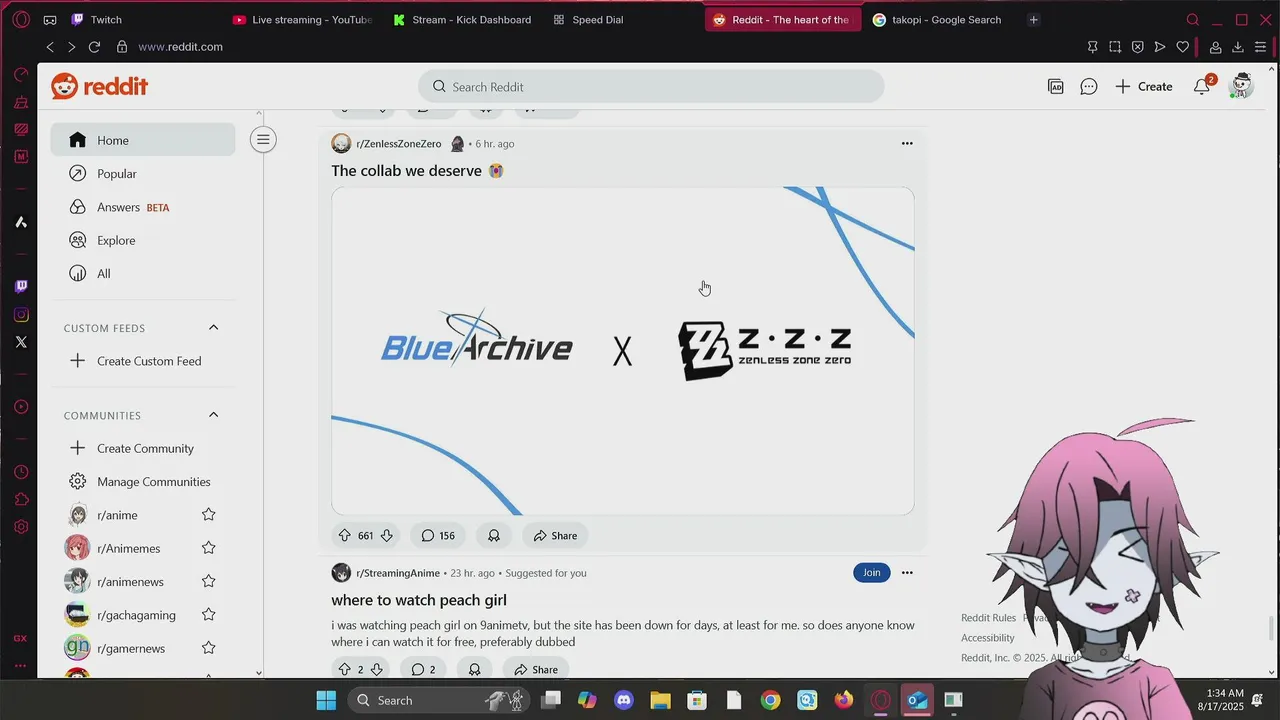The image size is (1280, 720).
Task: Open the r/gachagaming community
Action: tap(136, 615)
